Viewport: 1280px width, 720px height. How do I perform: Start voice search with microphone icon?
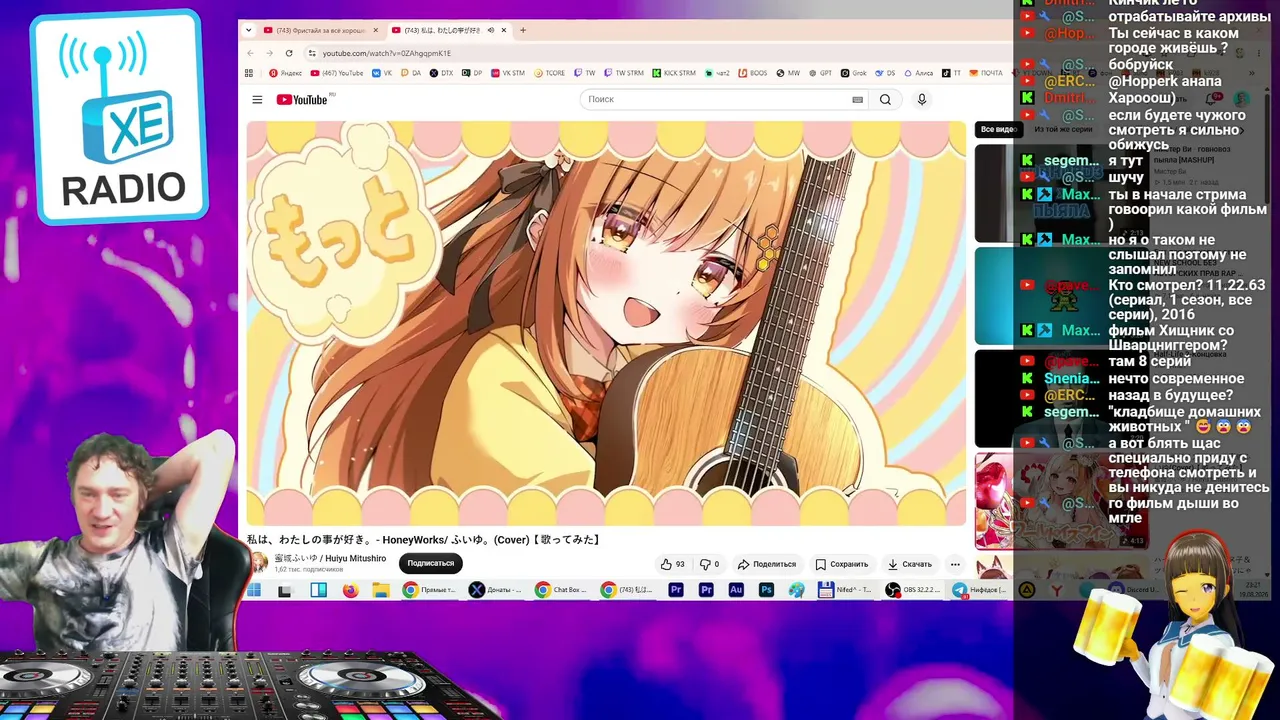coord(922,99)
